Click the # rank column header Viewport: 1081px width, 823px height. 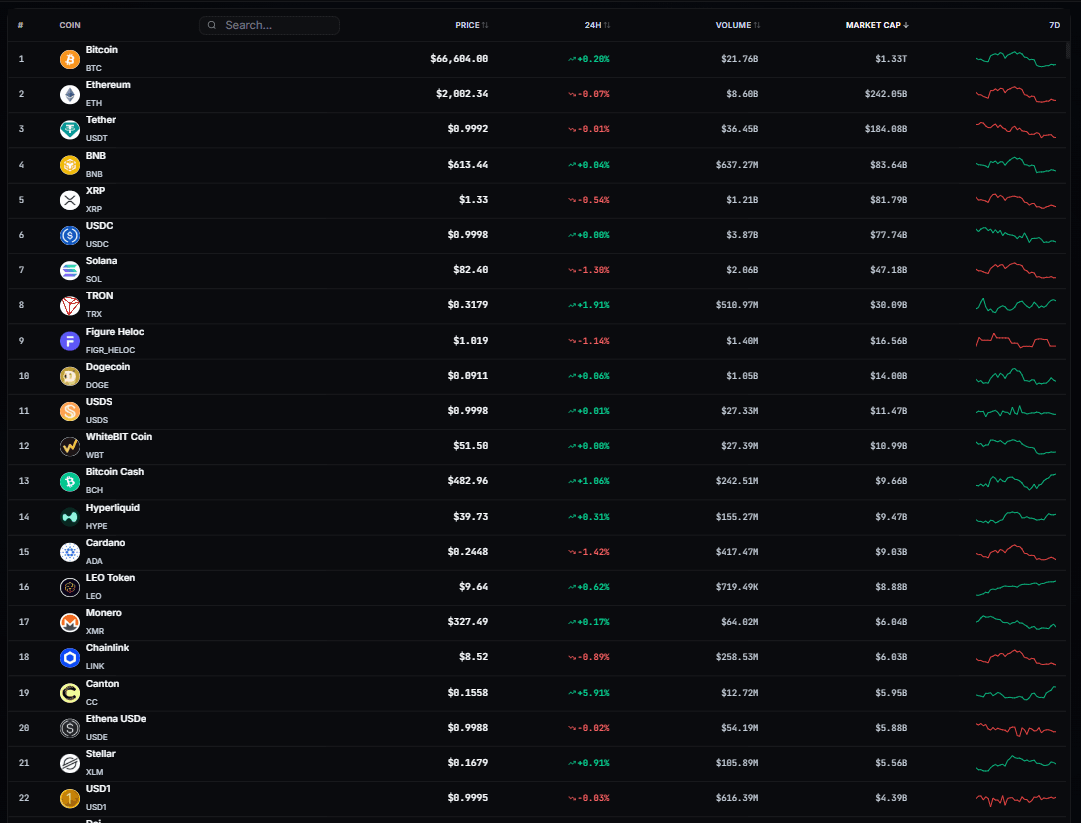[21, 26]
